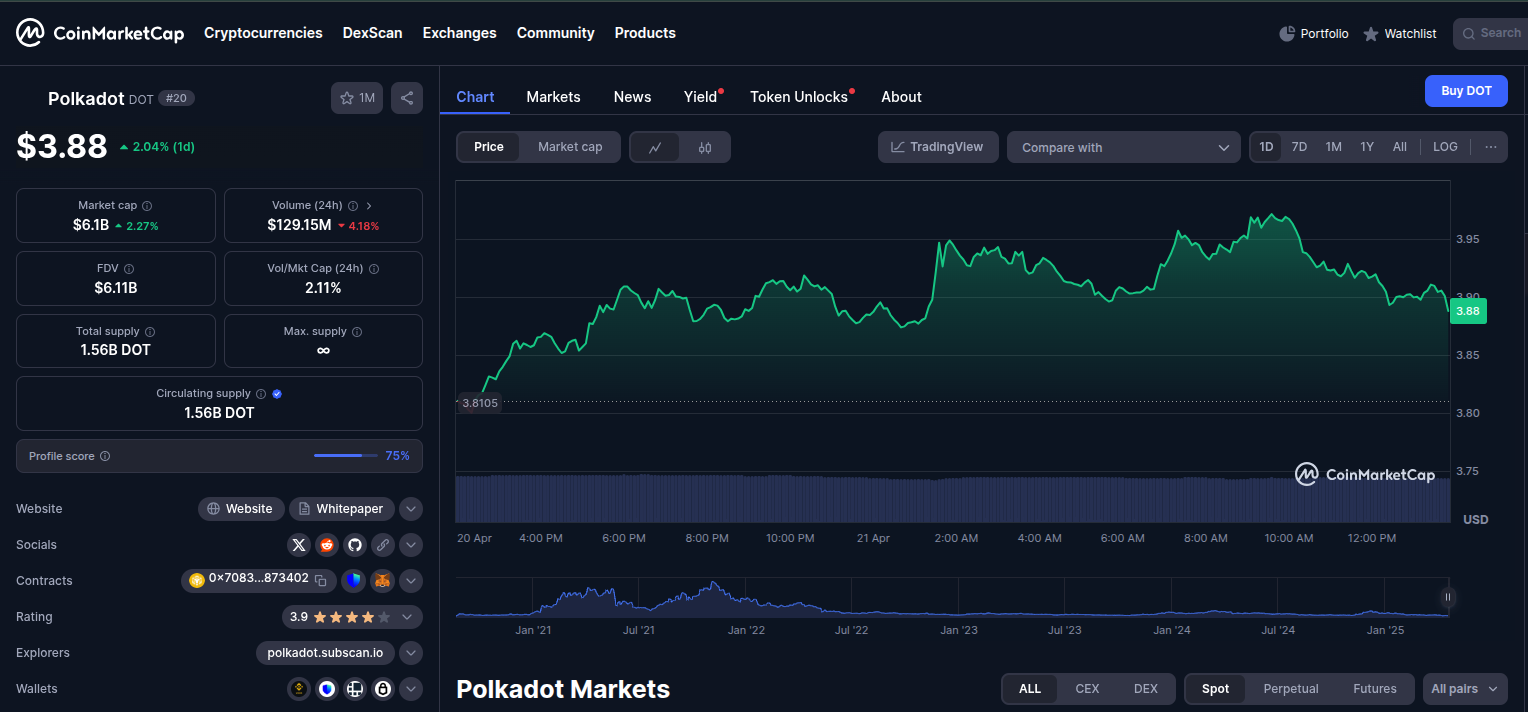Open GitHub social link
The height and width of the screenshot is (712, 1528).
point(354,545)
